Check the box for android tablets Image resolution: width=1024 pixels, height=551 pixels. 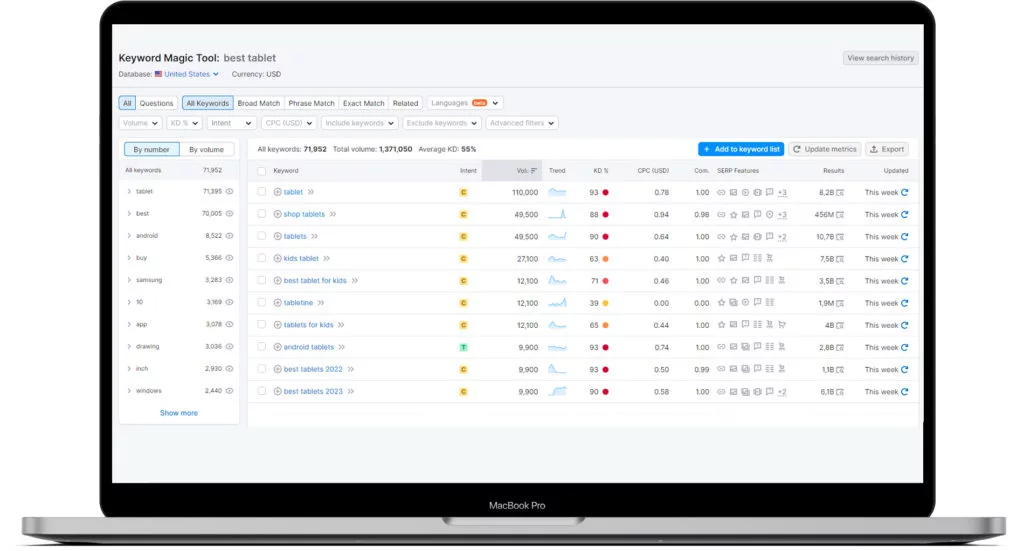click(261, 347)
